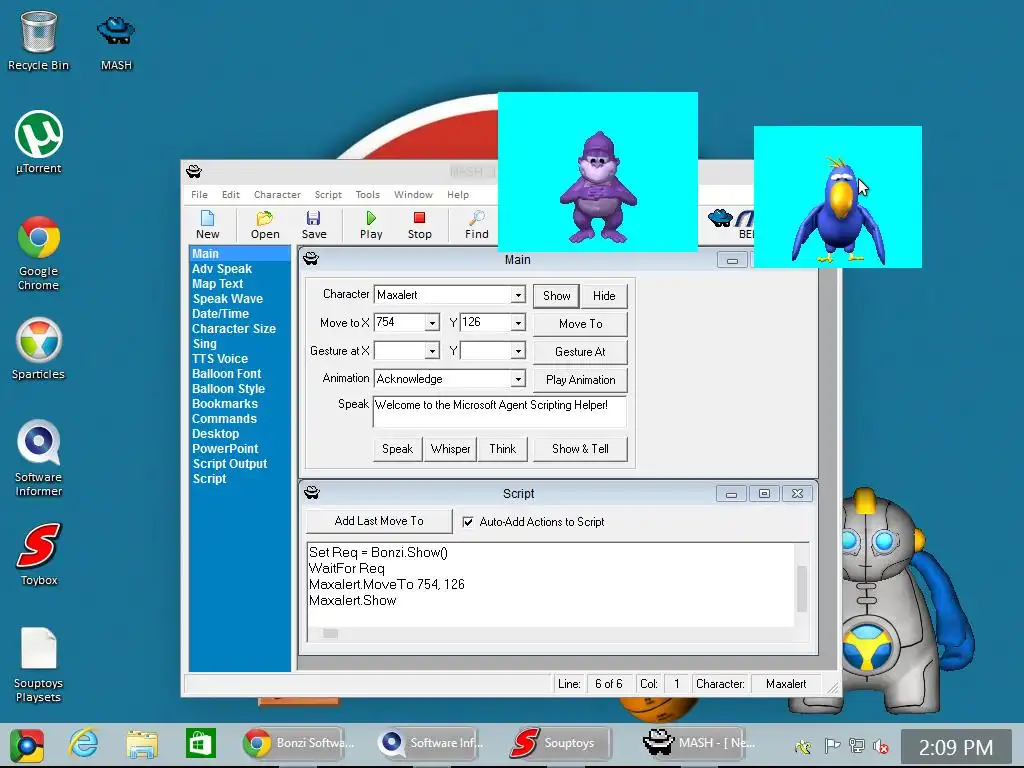Click the Action Center flag tray icon
The width and height of the screenshot is (1024, 768).
(x=831, y=746)
